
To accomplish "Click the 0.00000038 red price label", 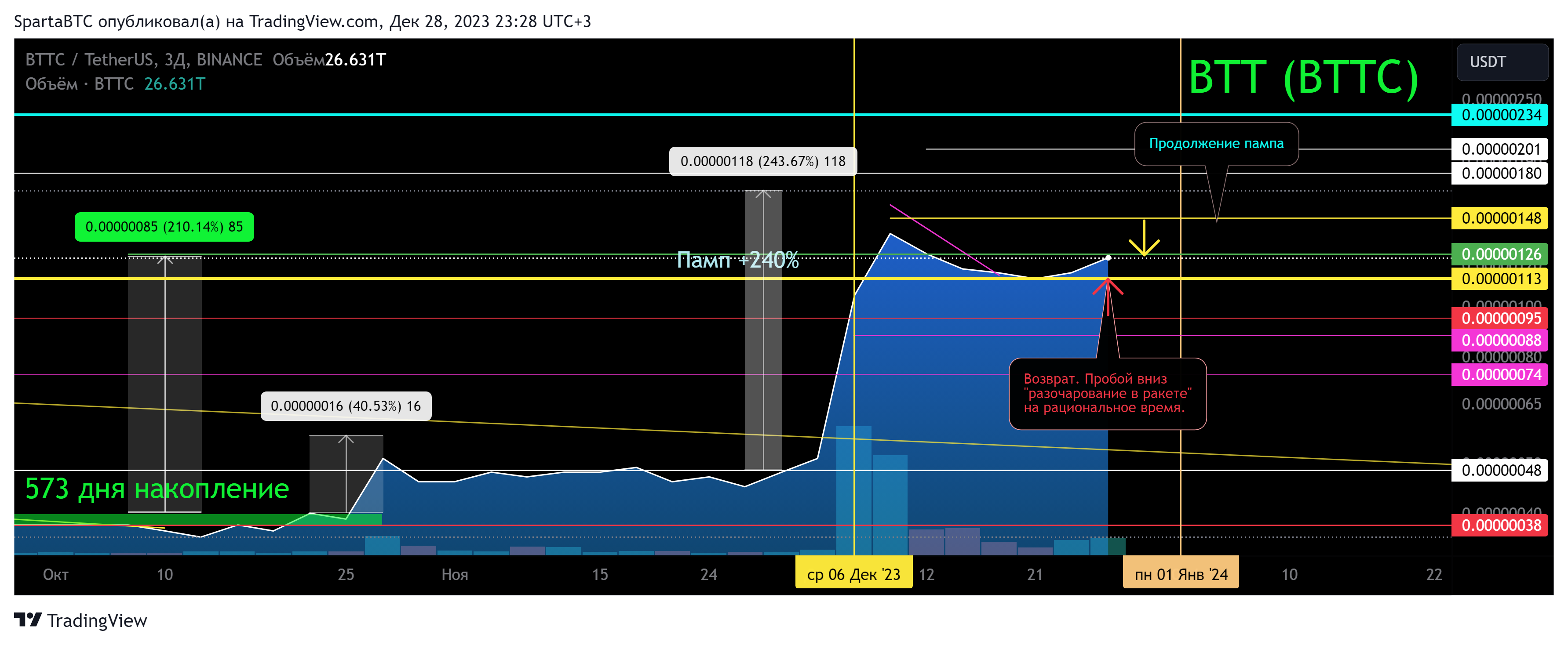I will (x=1500, y=525).
